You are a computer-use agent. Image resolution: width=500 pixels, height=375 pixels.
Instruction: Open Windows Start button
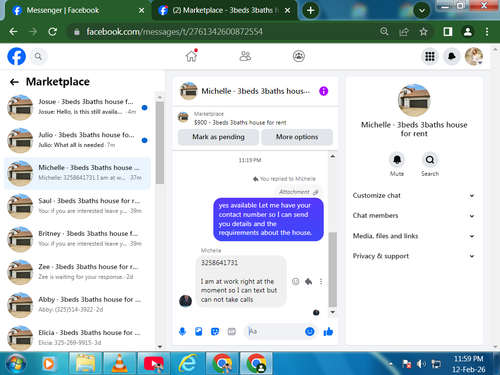point(16,364)
